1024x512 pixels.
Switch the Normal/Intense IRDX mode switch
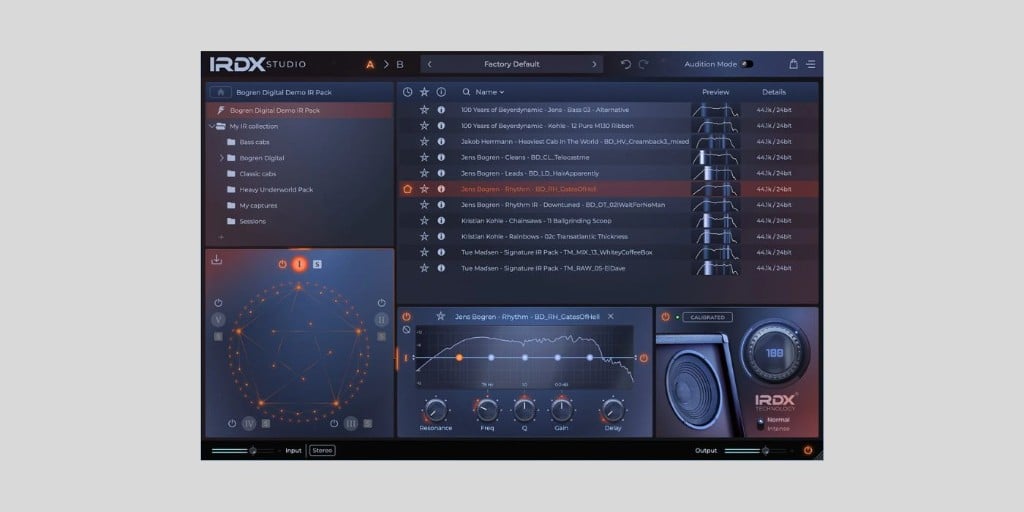point(761,424)
